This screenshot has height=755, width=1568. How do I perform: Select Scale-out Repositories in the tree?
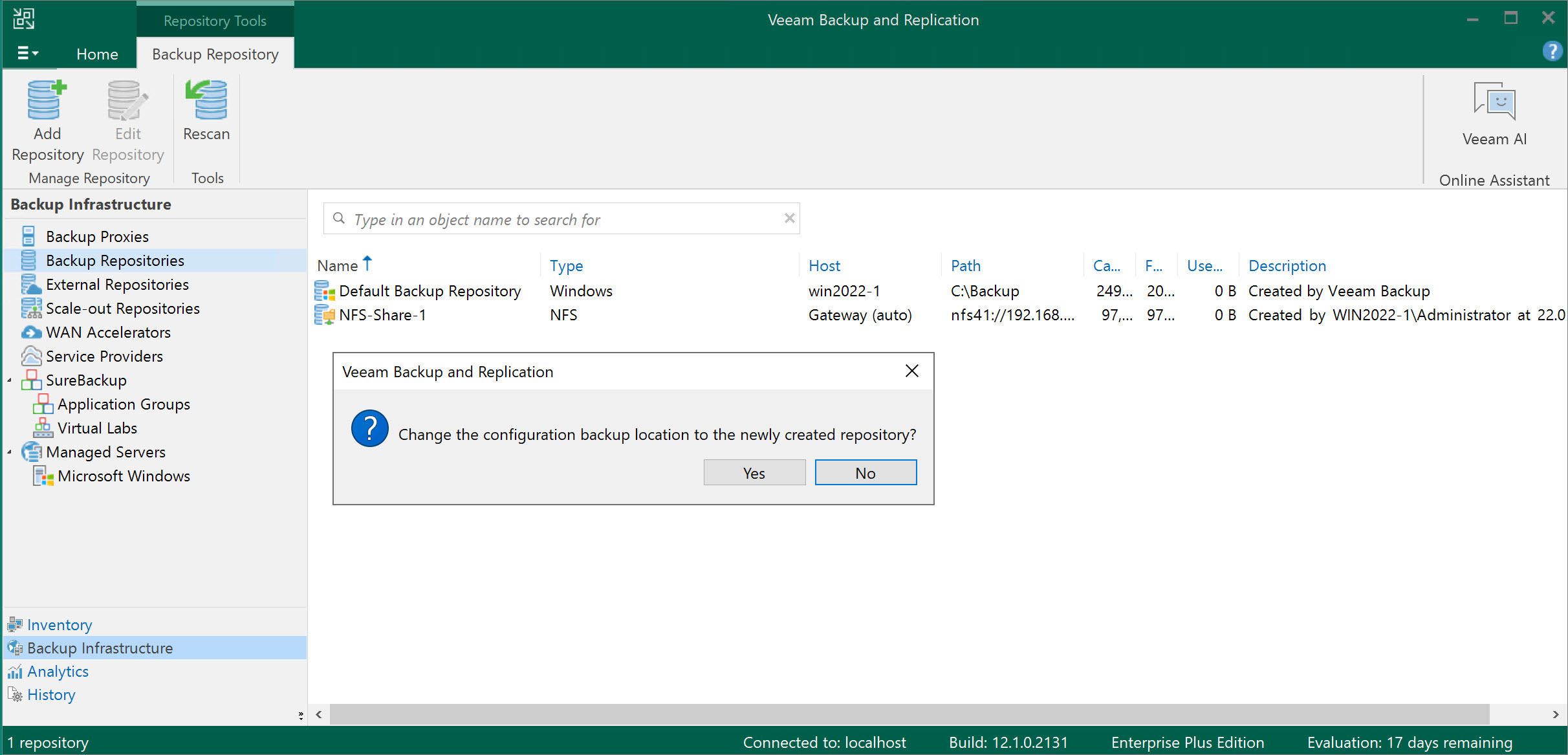123,309
